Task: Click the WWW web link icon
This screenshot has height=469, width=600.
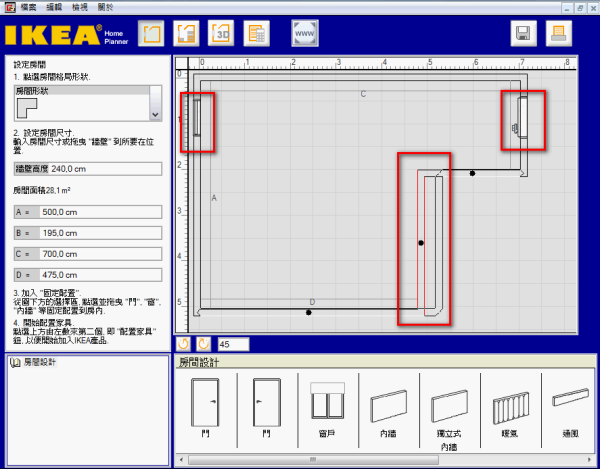Action: pos(305,34)
